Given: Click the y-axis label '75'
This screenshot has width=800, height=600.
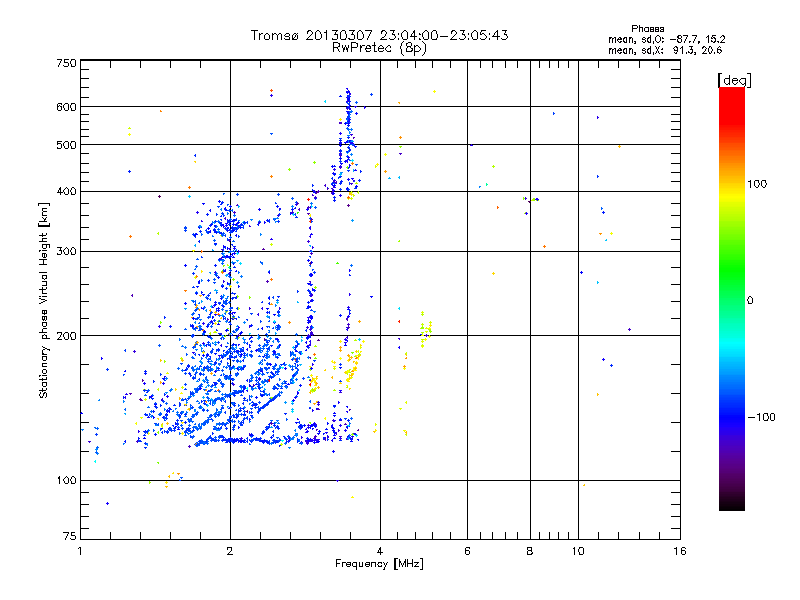Looking at the screenshot, I should 70,536.
